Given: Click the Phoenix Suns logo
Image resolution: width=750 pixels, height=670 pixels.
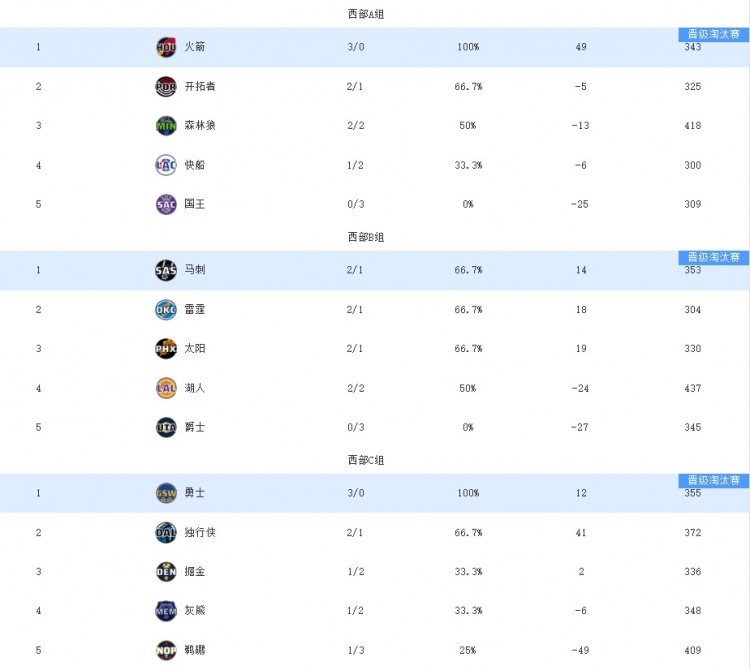Looking at the screenshot, I should point(166,349).
